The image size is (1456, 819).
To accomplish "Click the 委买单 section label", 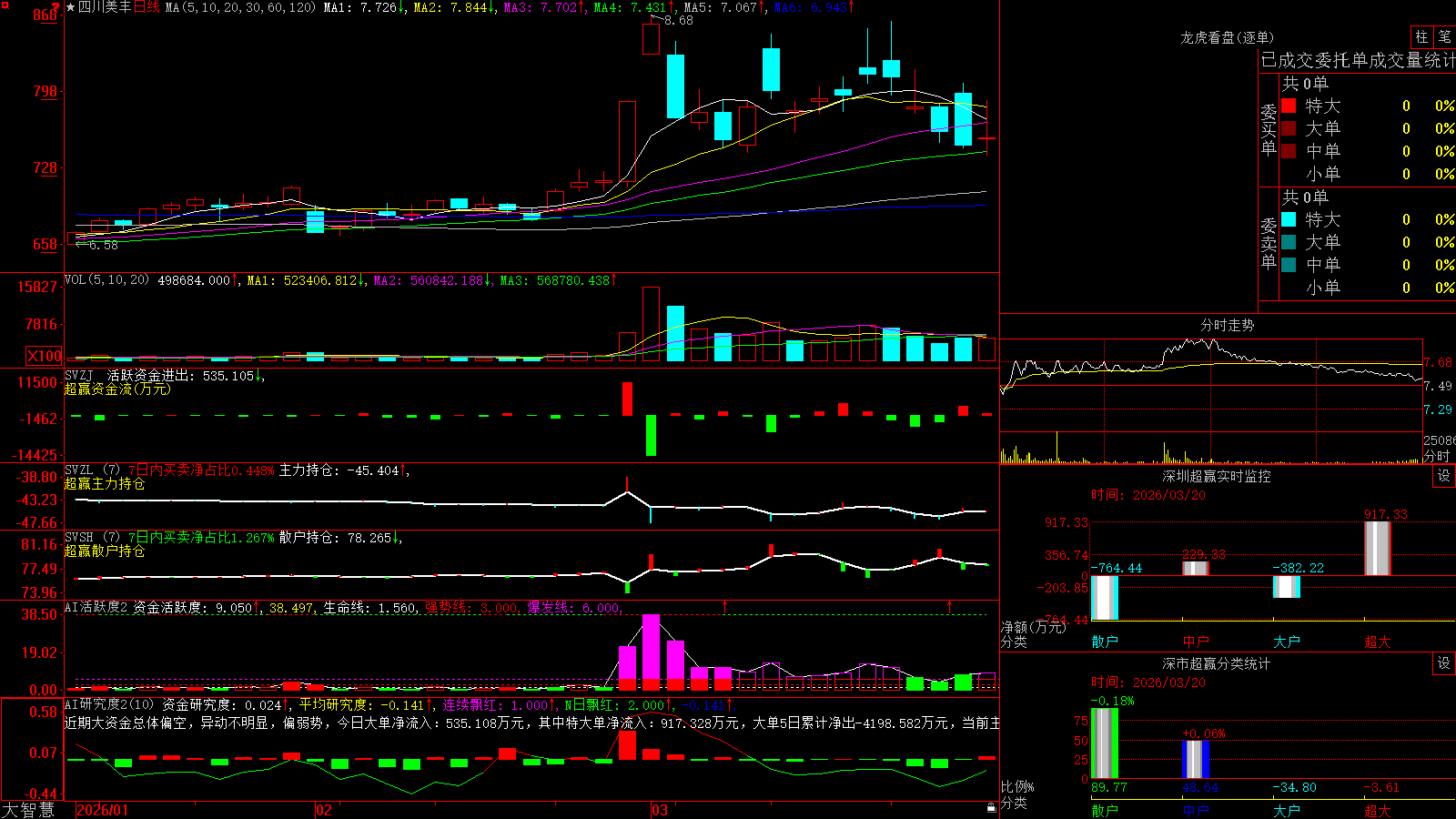I will pyautogui.click(x=1269, y=129).
